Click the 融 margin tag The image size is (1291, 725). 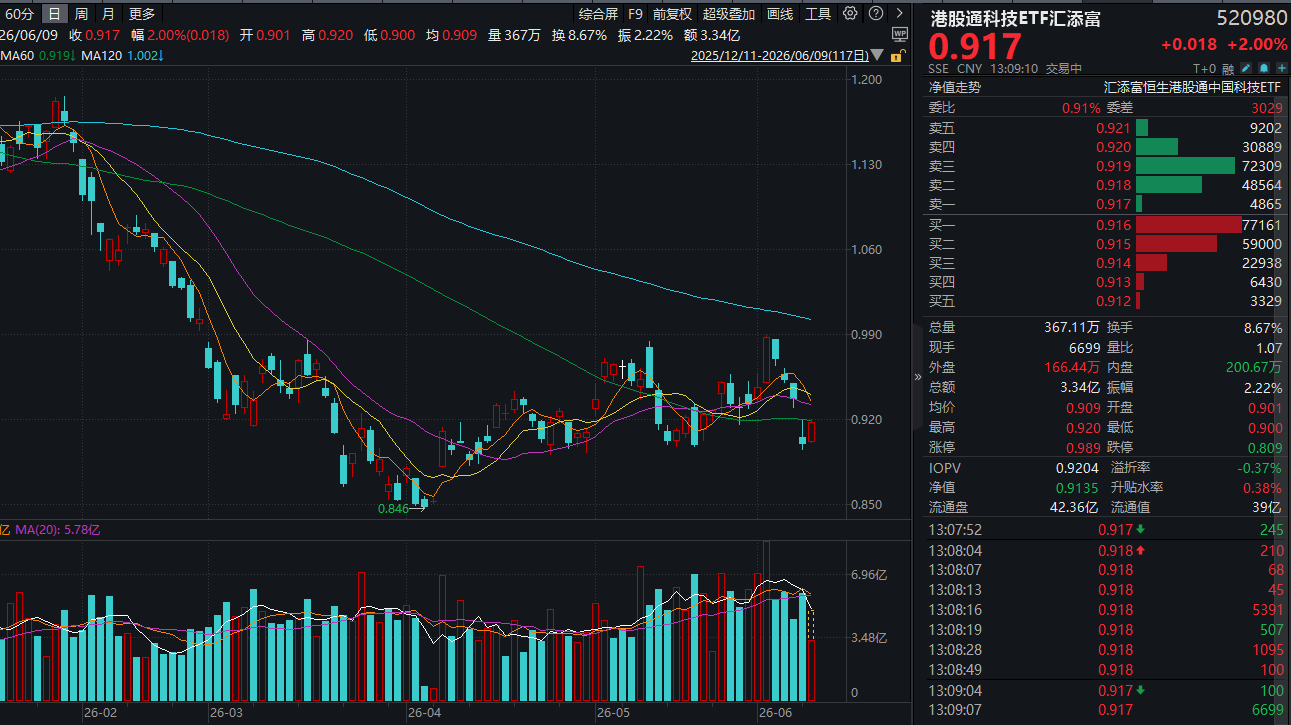click(1229, 69)
